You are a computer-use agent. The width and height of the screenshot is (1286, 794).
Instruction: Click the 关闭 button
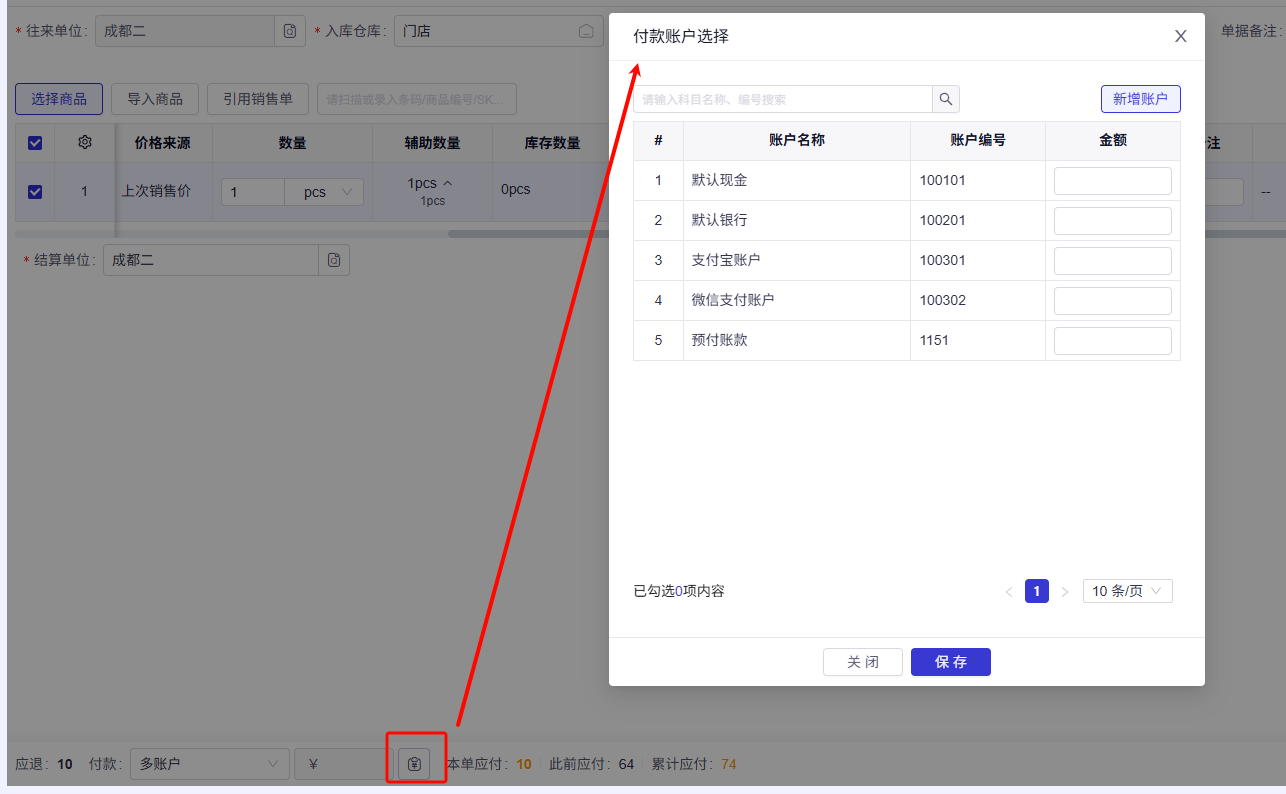[x=863, y=662]
